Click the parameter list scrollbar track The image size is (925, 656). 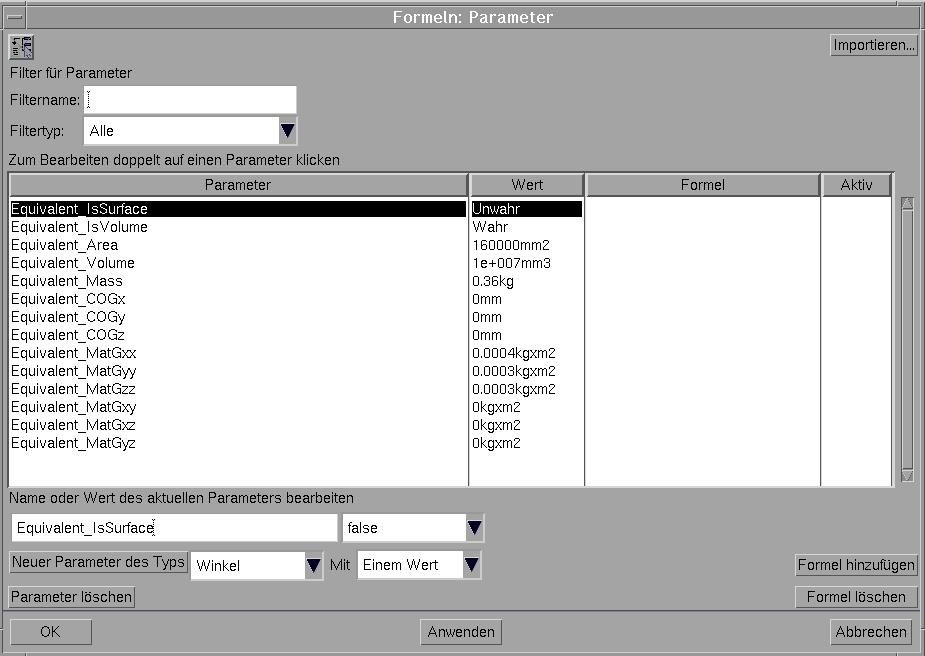pyautogui.click(x=907, y=339)
